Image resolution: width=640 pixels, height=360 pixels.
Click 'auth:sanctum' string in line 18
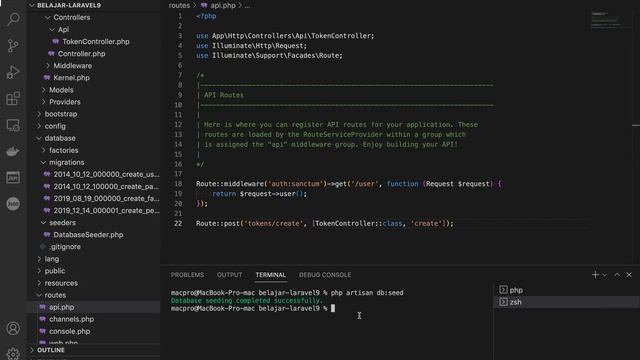[x=297, y=184]
